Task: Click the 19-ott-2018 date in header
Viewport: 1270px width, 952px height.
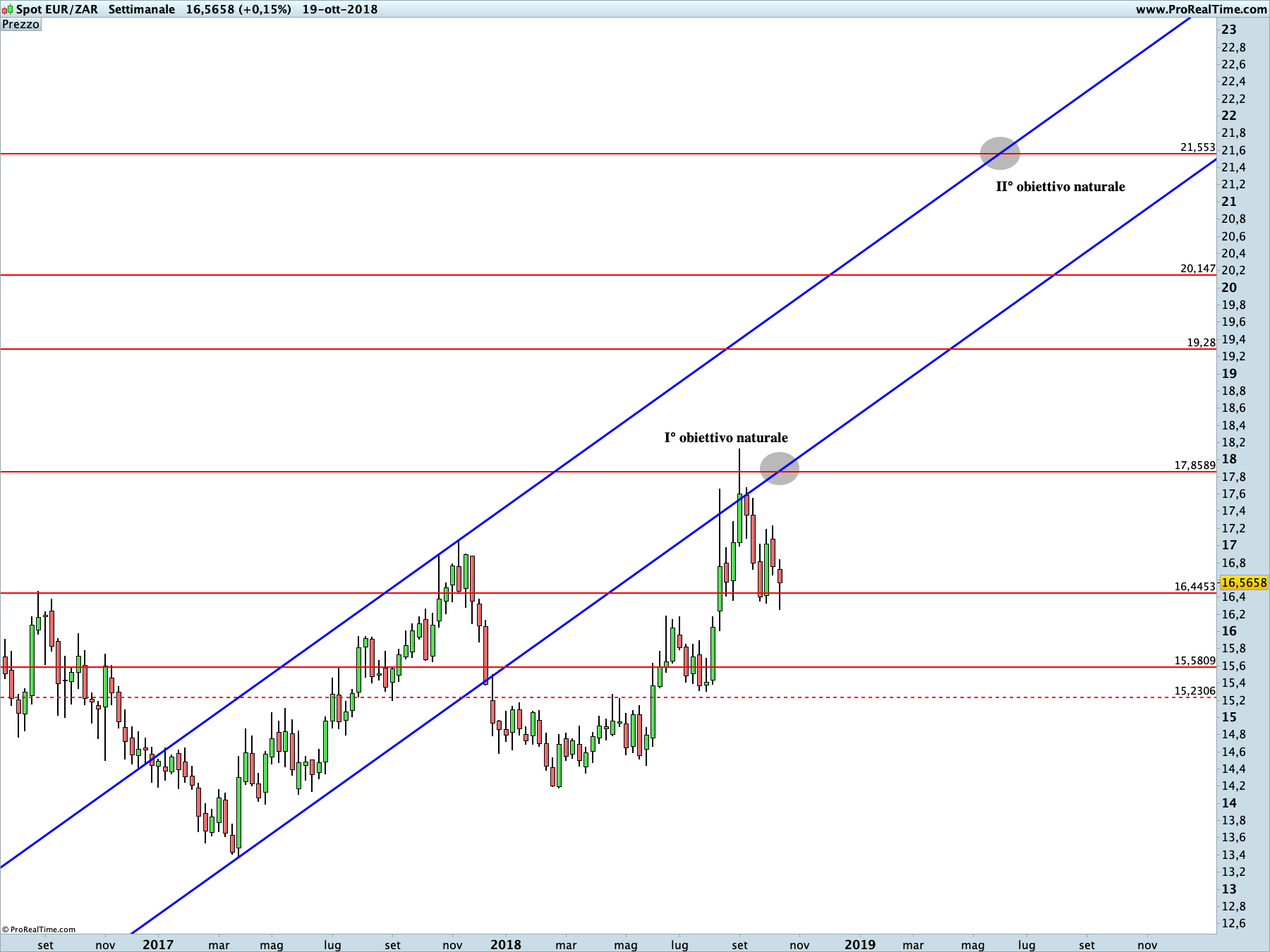Action: (340, 9)
